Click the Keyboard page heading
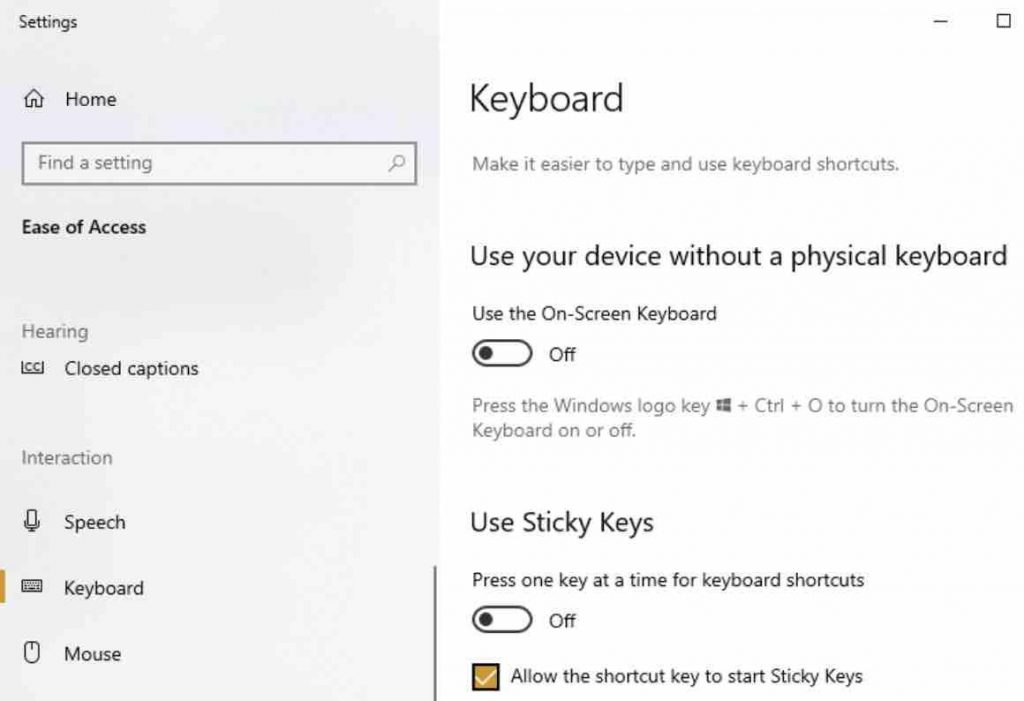1024x701 pixels. point(547,98)
